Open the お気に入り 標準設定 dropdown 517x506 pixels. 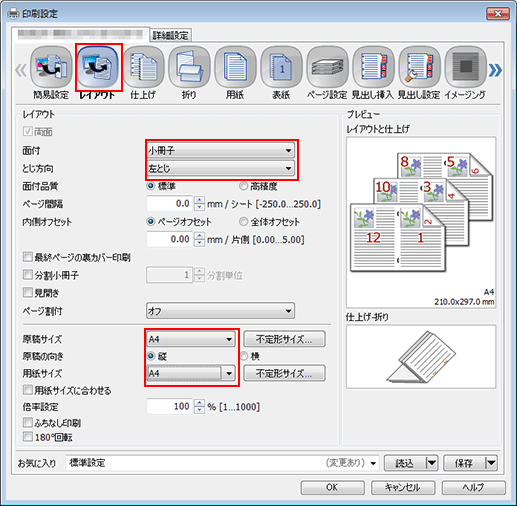[x=222, y=463]
